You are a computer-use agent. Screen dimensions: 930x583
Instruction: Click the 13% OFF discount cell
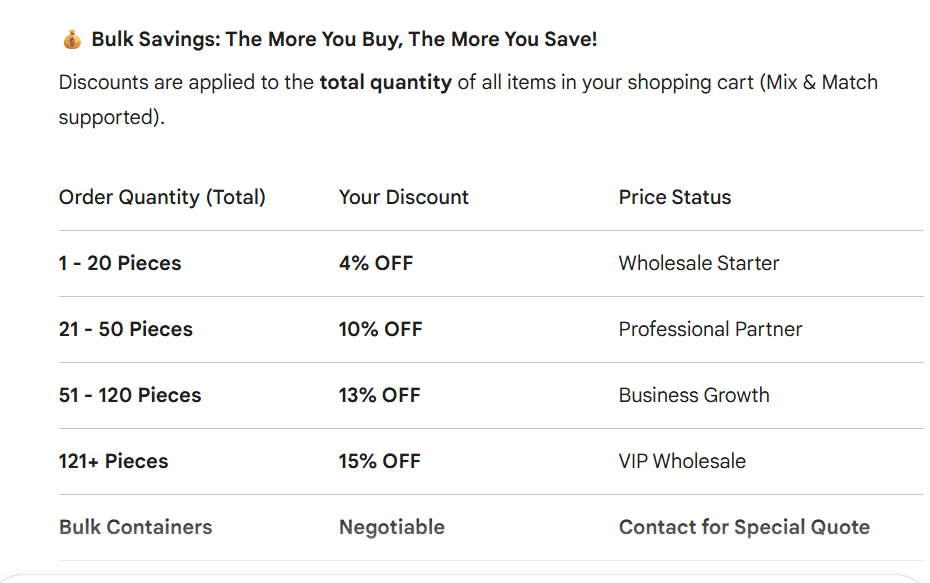379,395
